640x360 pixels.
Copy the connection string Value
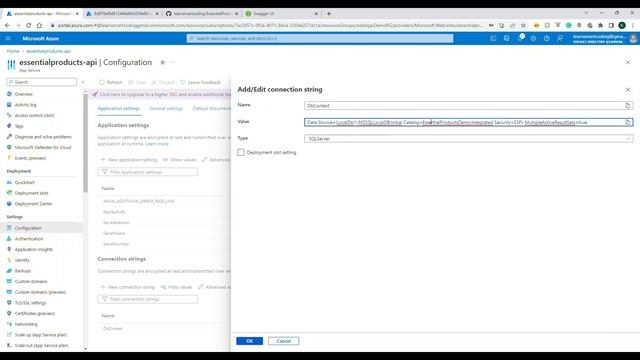click(x=628, y=122)
